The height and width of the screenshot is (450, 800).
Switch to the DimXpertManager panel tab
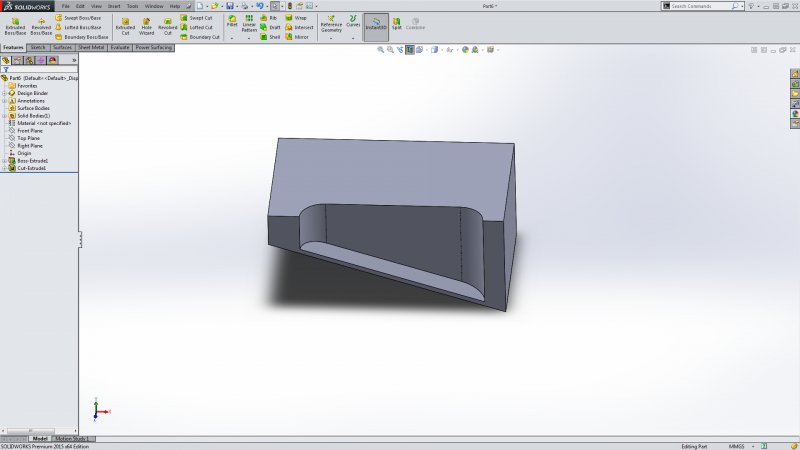(x=40, y=60)
